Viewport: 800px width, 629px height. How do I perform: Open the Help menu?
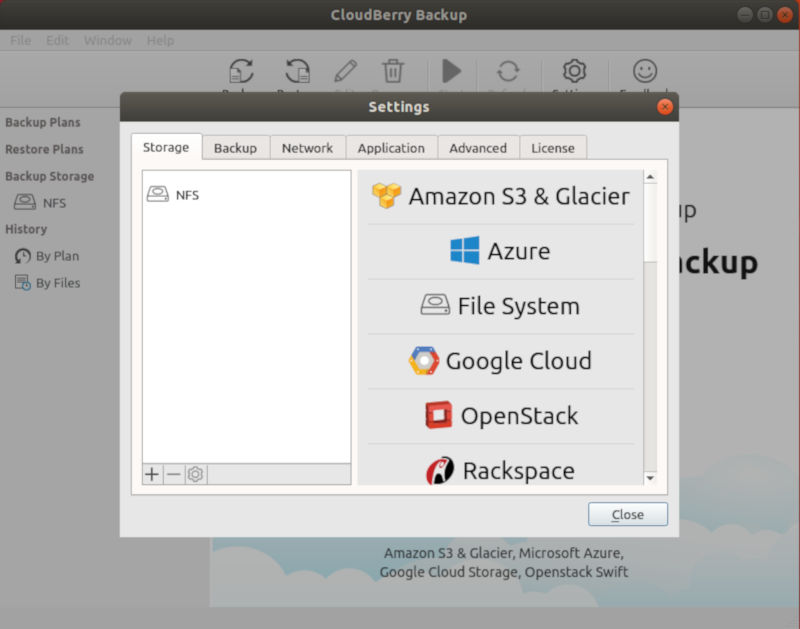[159, 40]
